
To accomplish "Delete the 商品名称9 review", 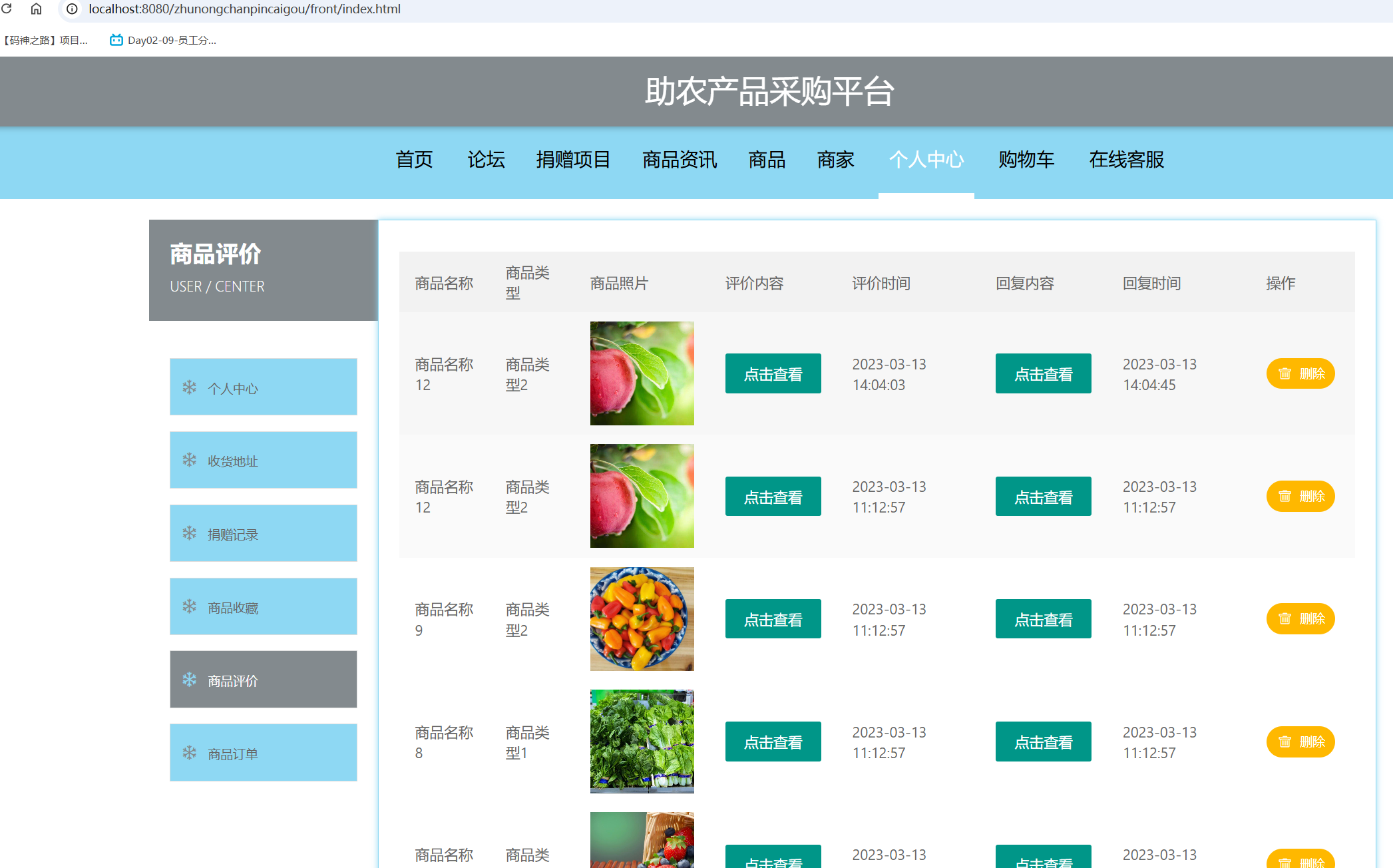I will click(x=1300, y=618).
